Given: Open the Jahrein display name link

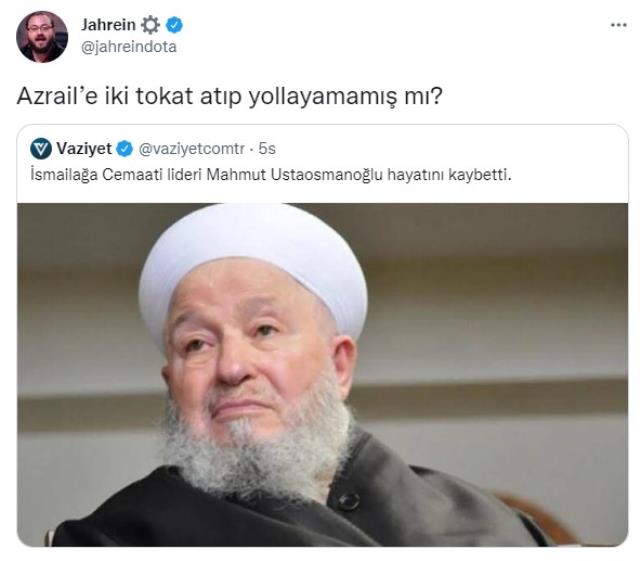Looking at the screenshot, I should coord(108,24).
